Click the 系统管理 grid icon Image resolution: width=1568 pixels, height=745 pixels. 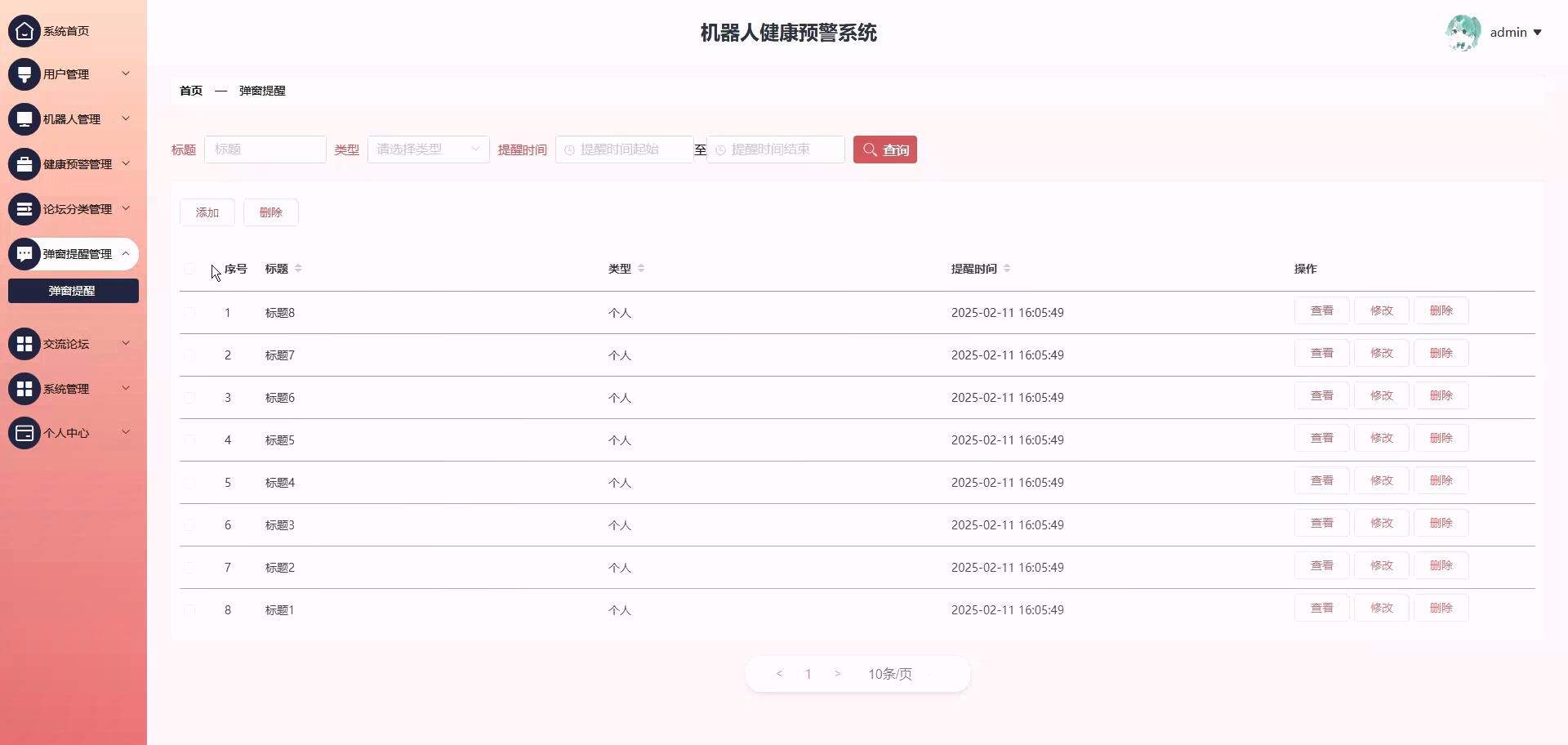pyautogui.click(x=24, y=389)
